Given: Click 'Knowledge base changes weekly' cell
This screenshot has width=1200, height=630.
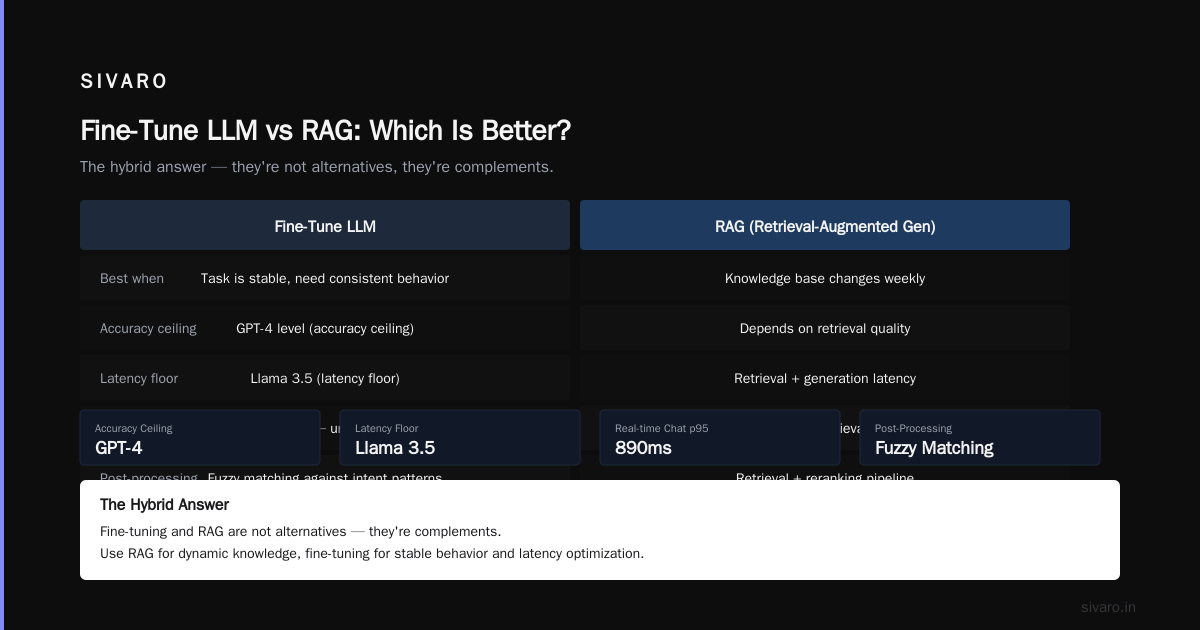Looking at the screenshot, I should (825, 278).
